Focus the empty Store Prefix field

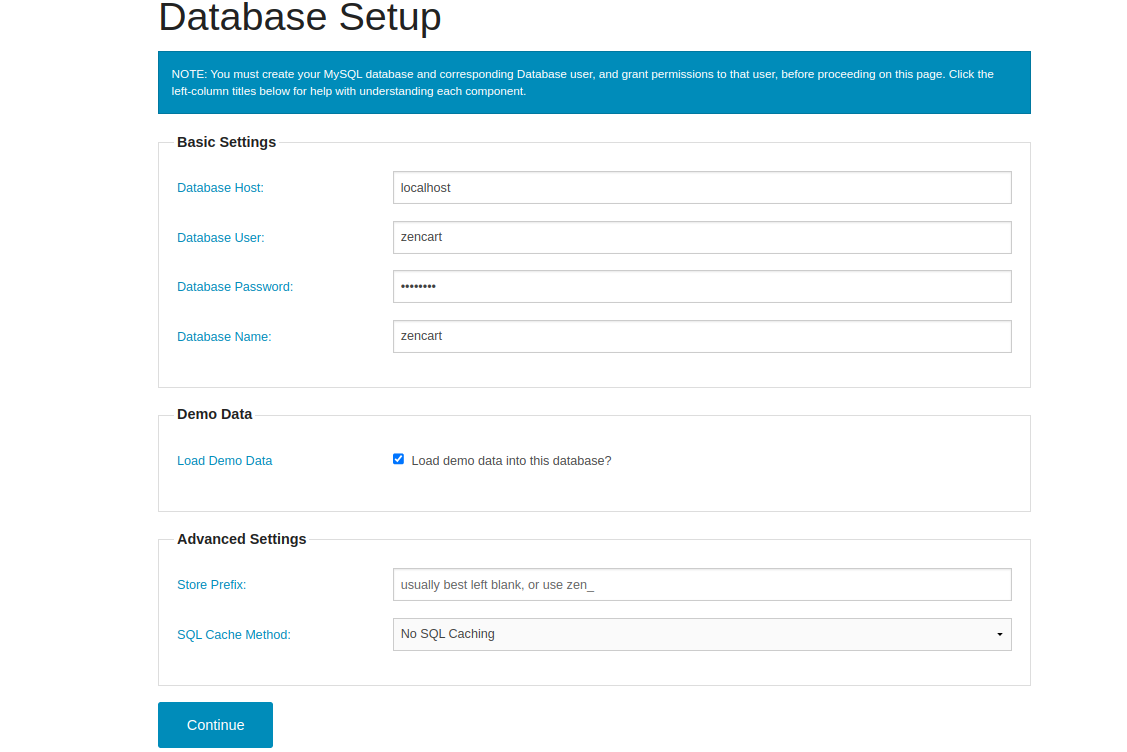click(x=701, y=584)
